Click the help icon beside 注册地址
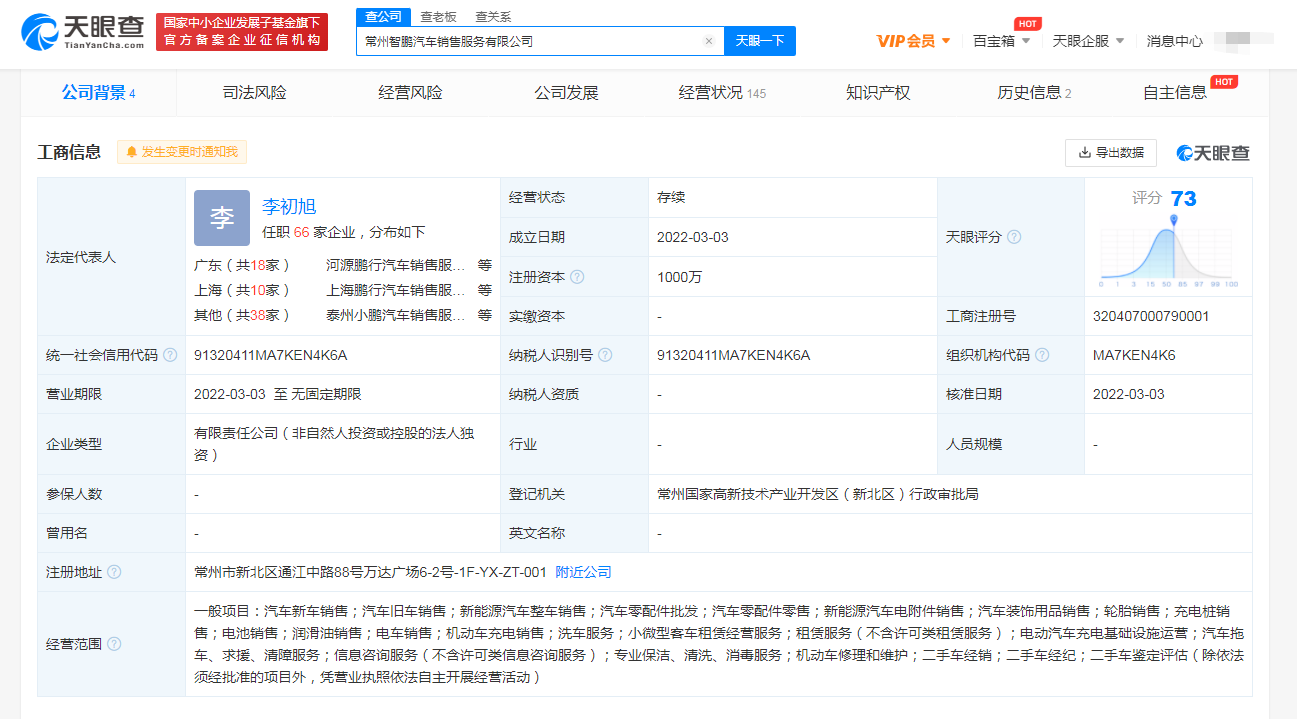 point(114,572)
